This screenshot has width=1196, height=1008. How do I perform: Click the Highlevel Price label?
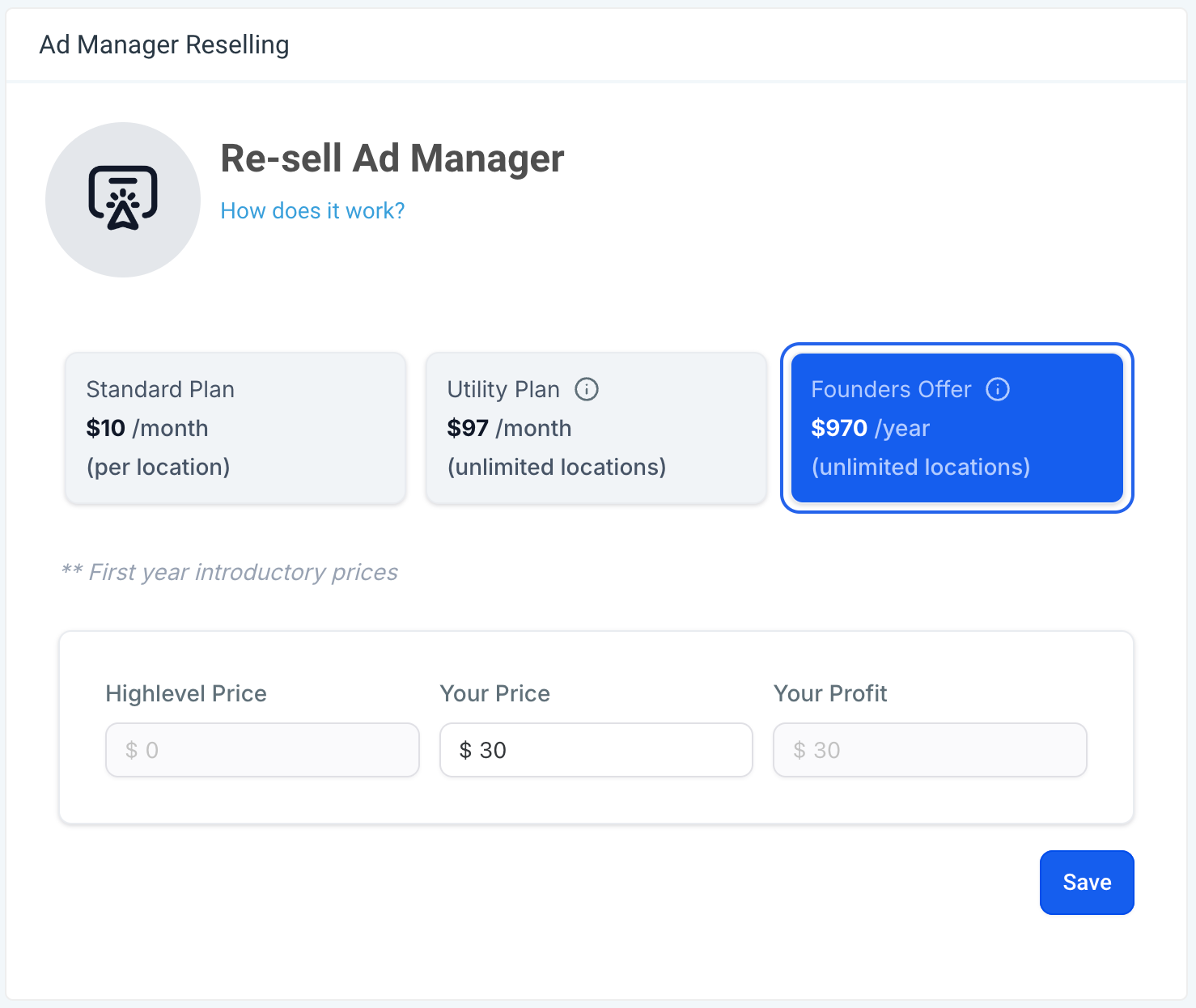point(186,693)
